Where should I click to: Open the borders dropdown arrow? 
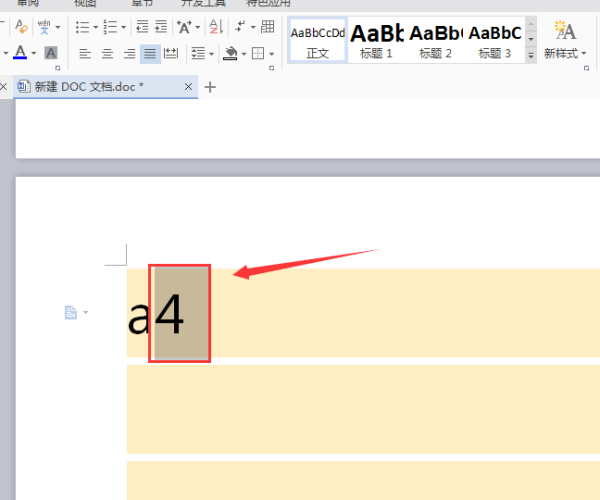coord(272,54)
